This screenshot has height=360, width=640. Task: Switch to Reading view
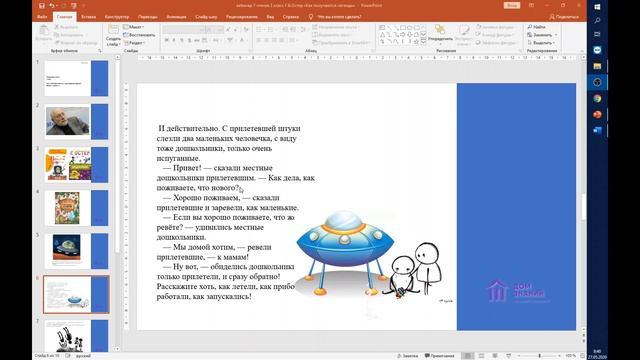coord(495,356)
